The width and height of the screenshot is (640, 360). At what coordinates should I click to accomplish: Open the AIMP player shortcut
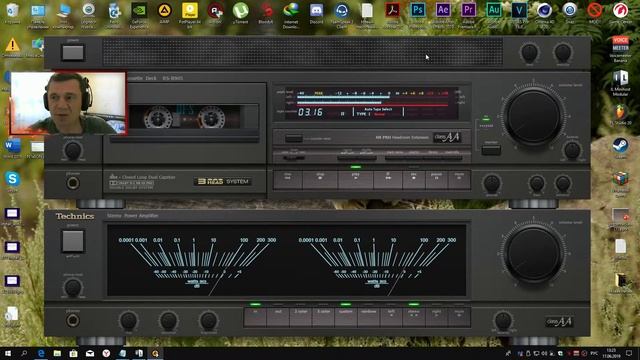164,14
